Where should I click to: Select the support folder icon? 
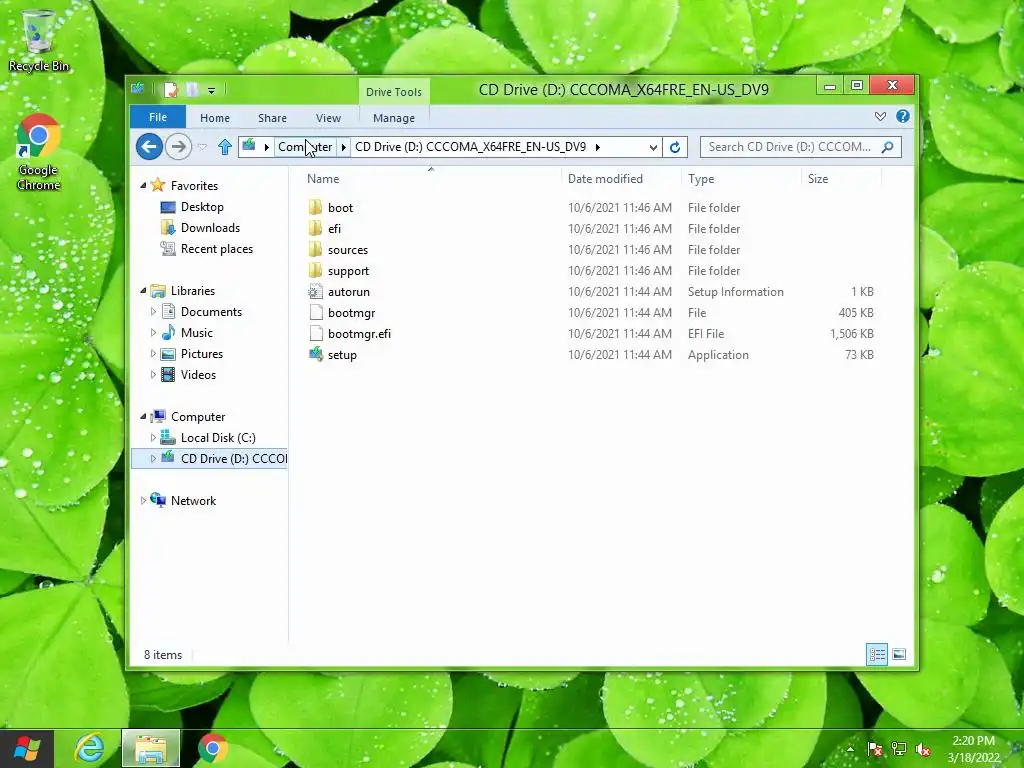tap(315, 270)
